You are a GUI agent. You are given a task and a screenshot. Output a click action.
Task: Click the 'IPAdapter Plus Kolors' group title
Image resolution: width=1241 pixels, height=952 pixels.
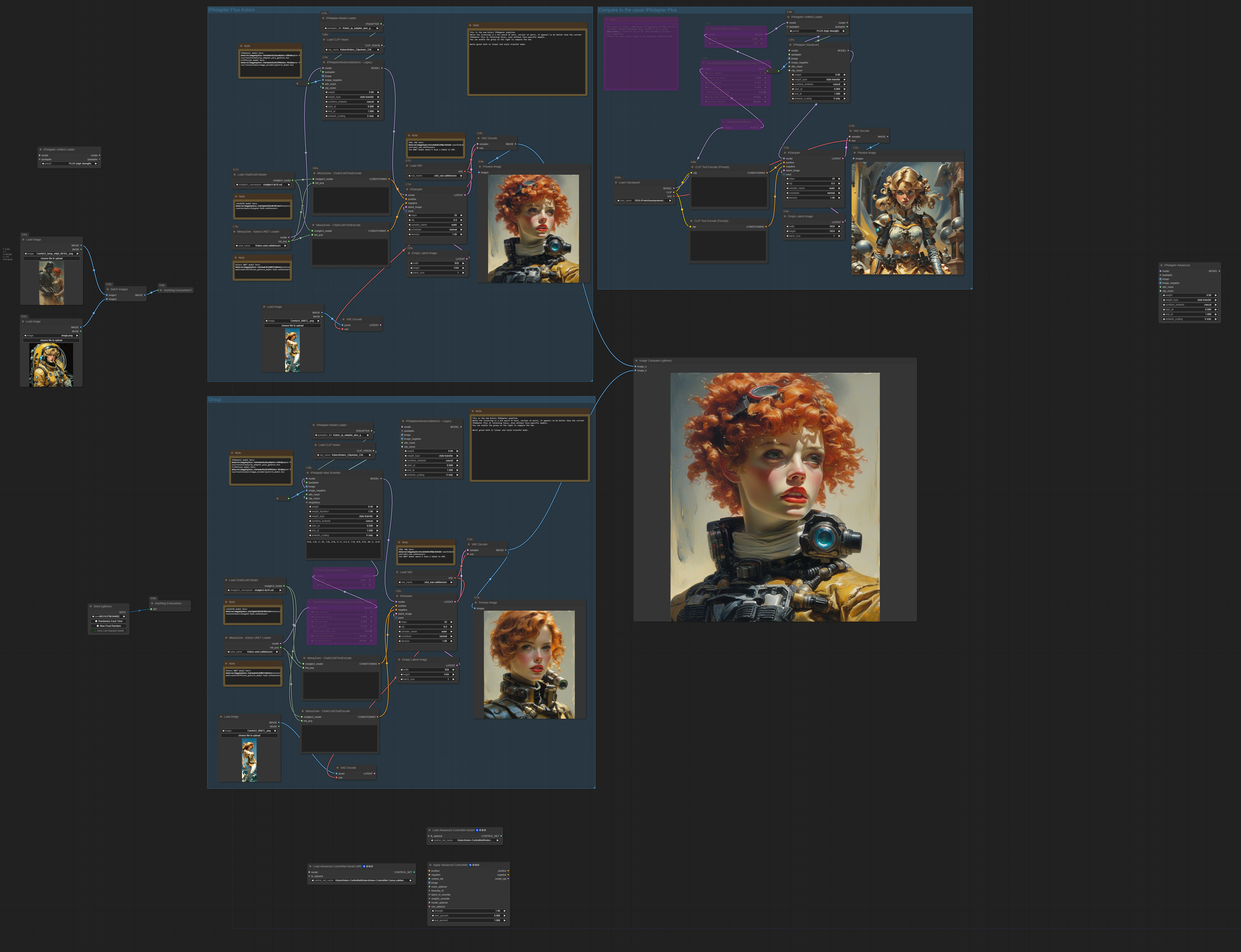click(x=231, y=10)
